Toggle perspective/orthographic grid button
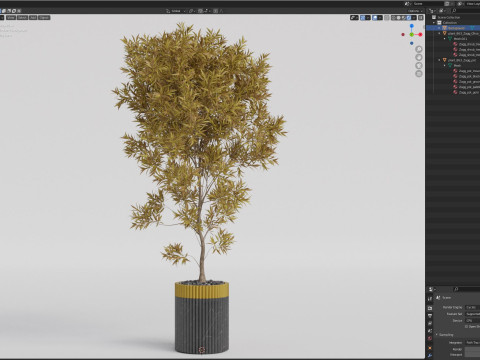 pyautogui.click(x=419, y=74)
